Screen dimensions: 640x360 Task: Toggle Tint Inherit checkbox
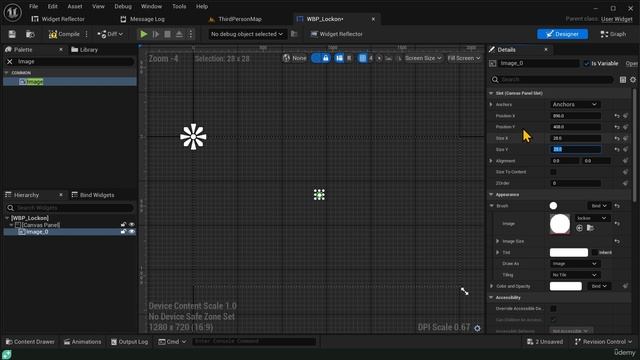pos(594,253)
